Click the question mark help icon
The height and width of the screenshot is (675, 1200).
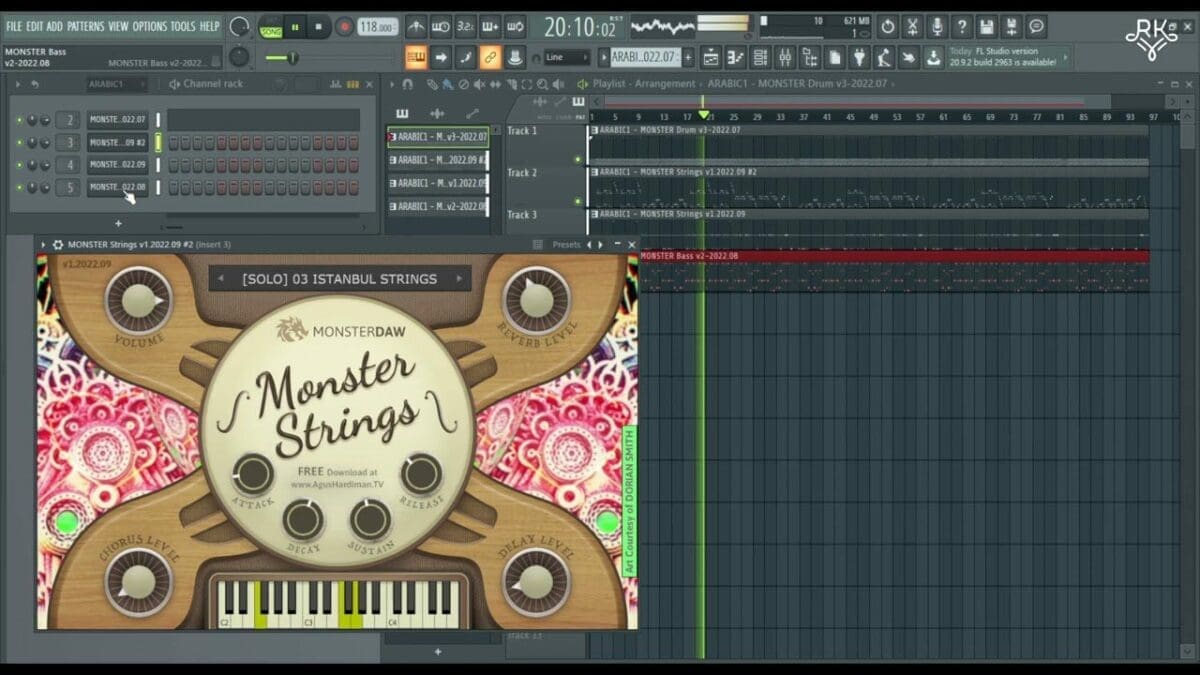pos(962,26)
